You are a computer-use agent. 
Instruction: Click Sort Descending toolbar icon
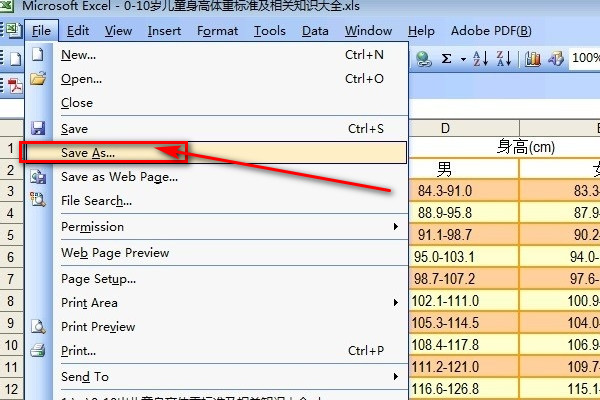coord(504,59)
